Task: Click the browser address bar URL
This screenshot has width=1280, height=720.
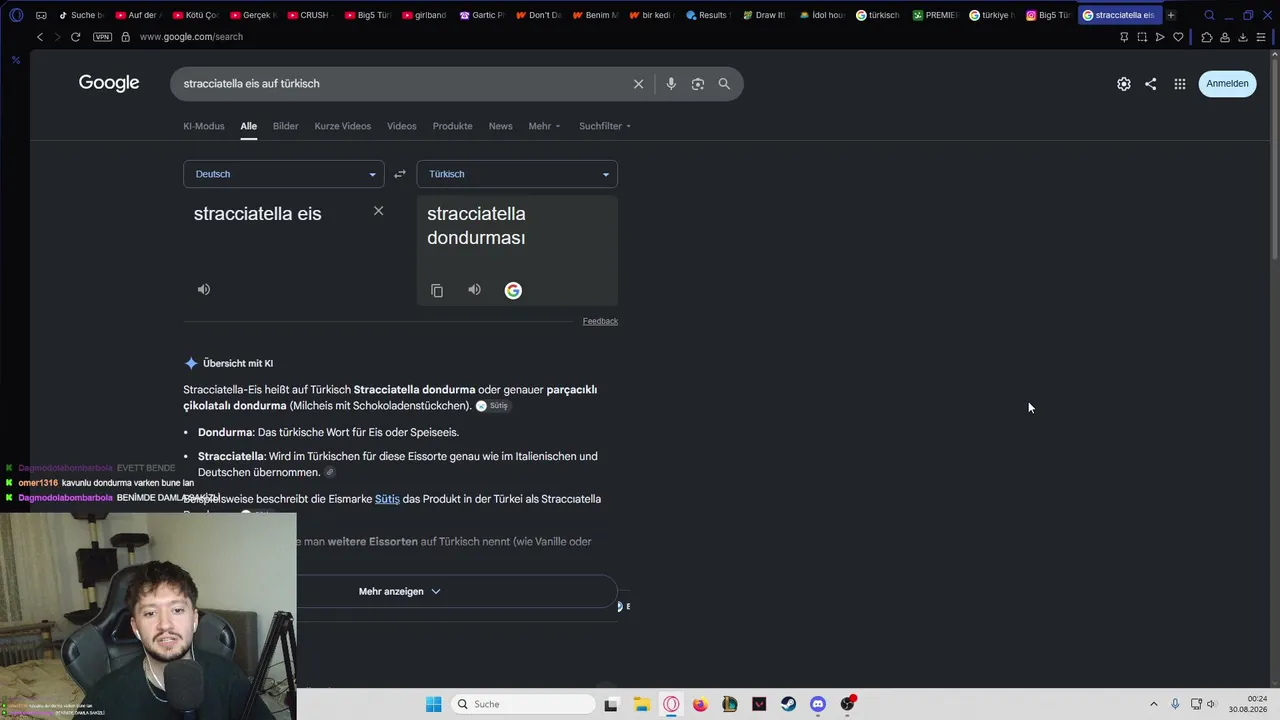Action: pos(191,37)
